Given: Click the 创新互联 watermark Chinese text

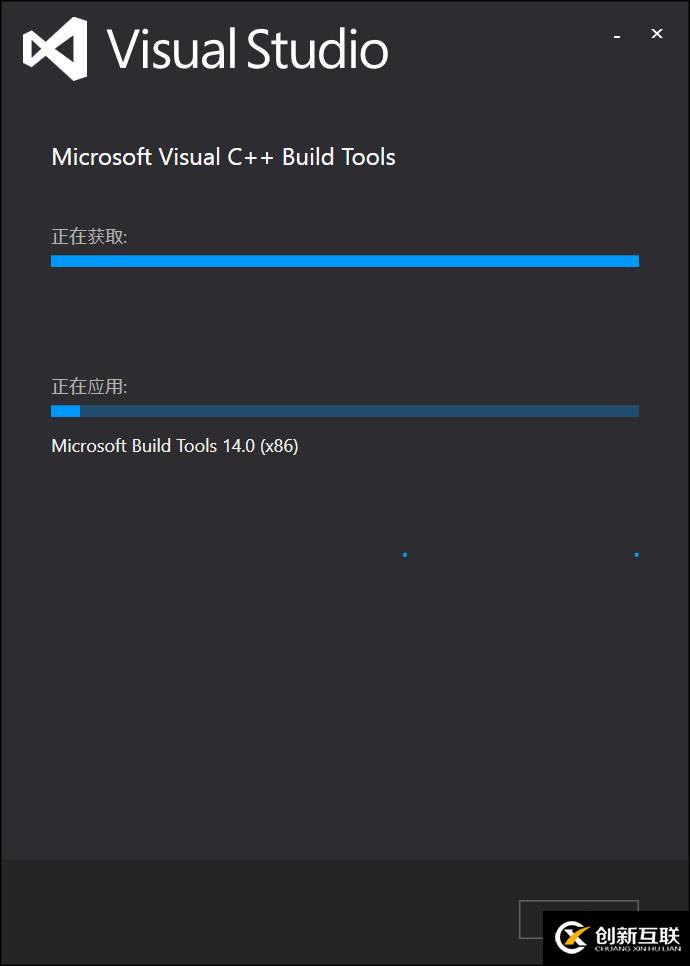Looking at the screenshot, I should [x=637, y=934].
